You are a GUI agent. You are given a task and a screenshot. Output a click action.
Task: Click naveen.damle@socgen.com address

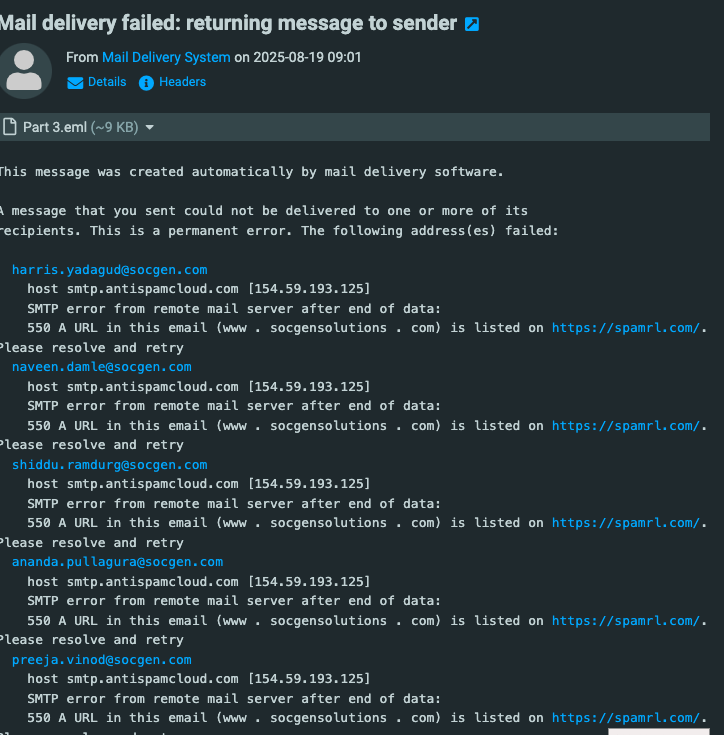point(102,367)
